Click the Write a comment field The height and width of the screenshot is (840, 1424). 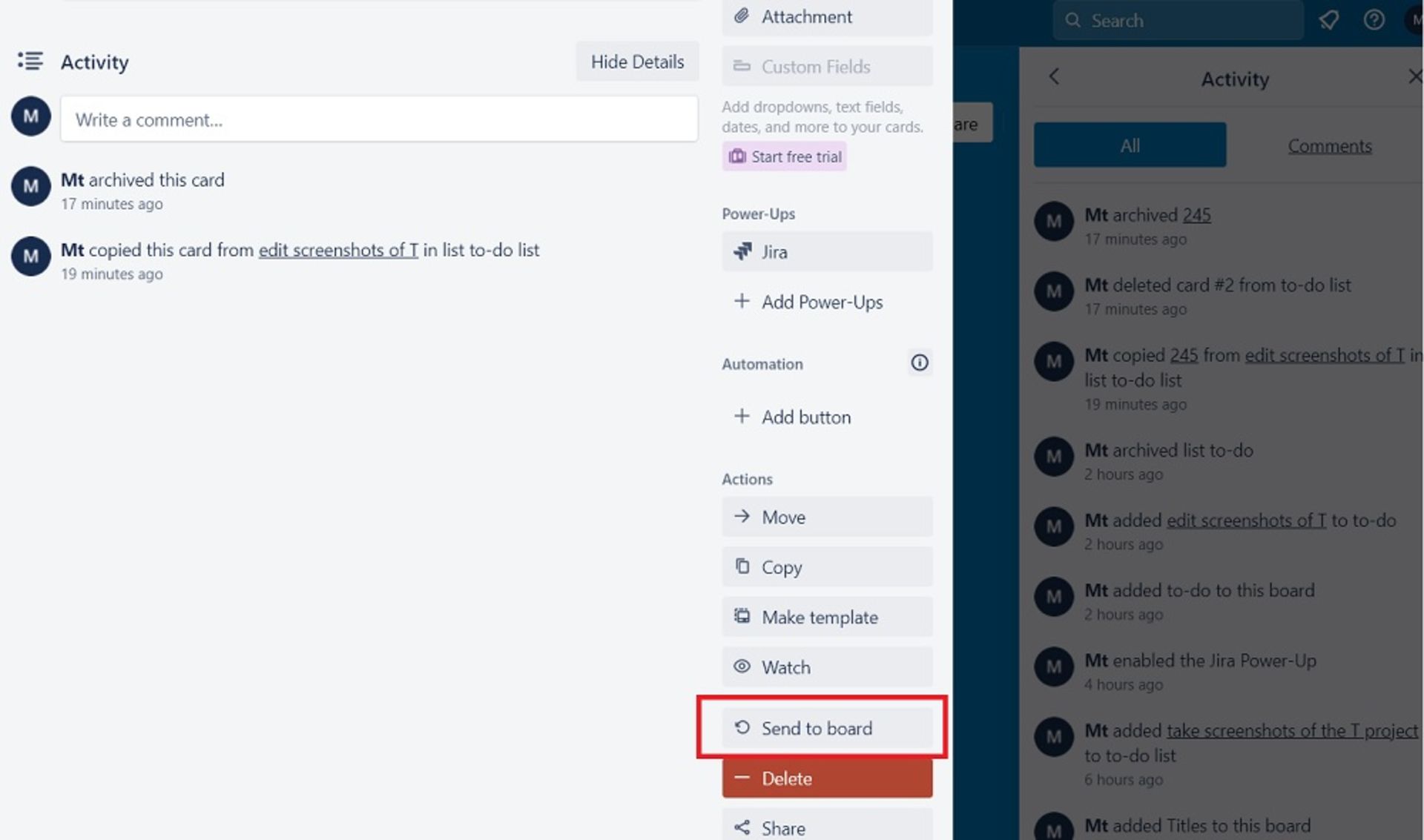[378, 119]
